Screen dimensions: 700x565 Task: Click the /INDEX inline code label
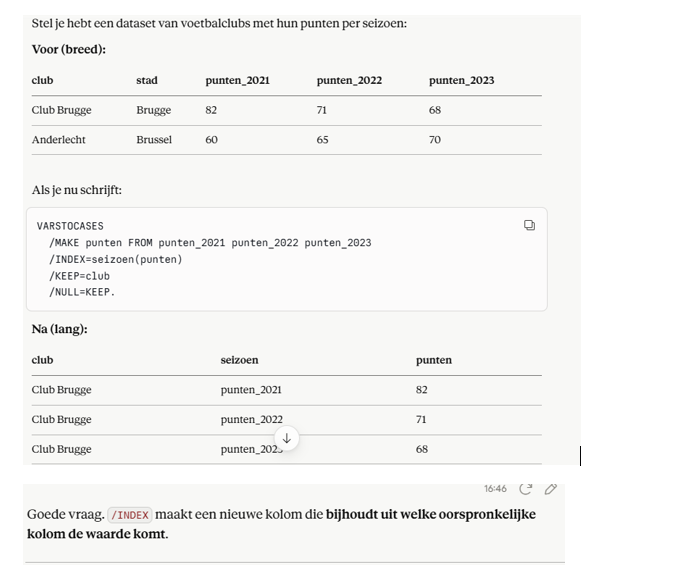(x=129, y=515)
